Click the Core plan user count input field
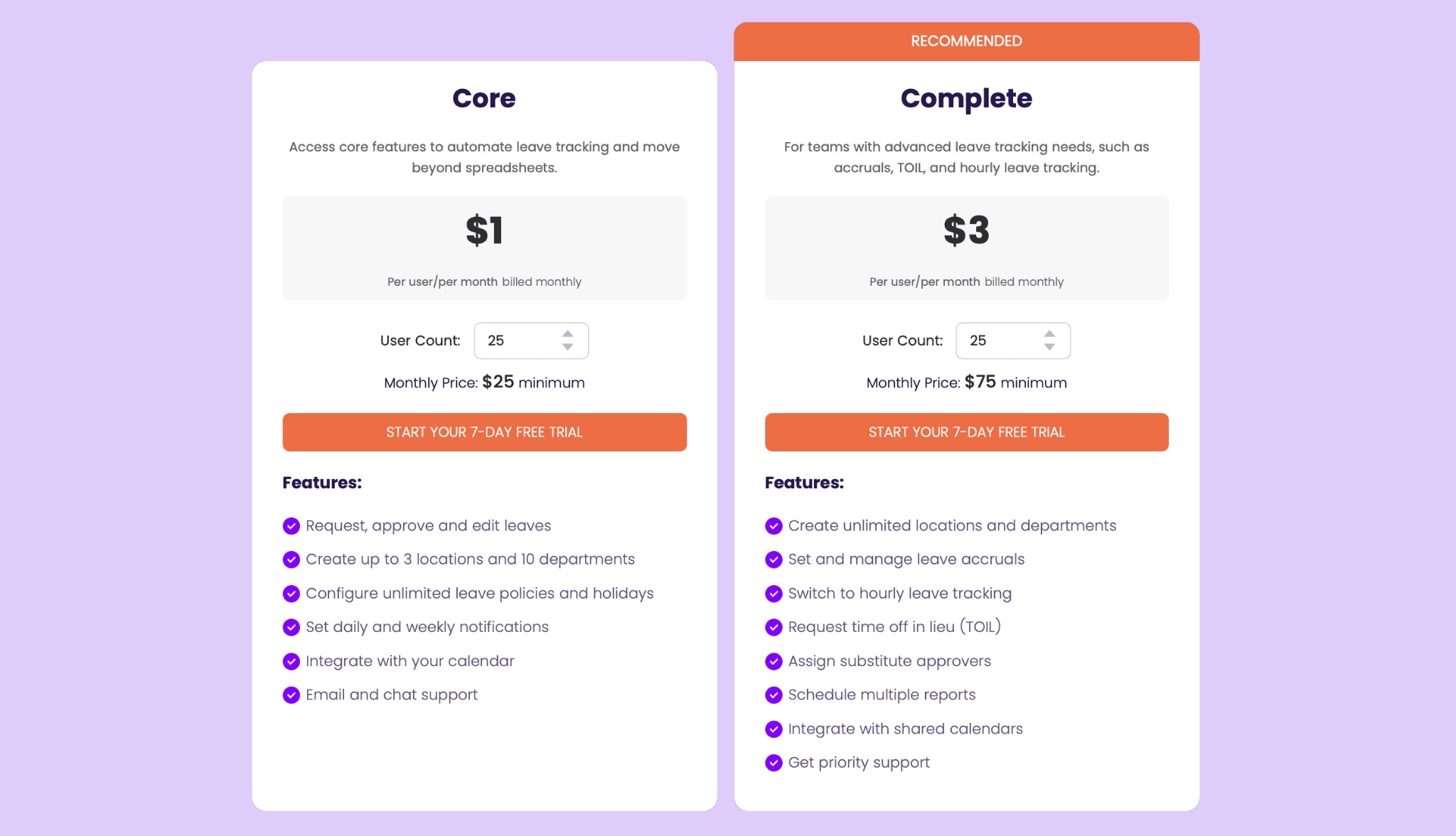 click(530, 340)
